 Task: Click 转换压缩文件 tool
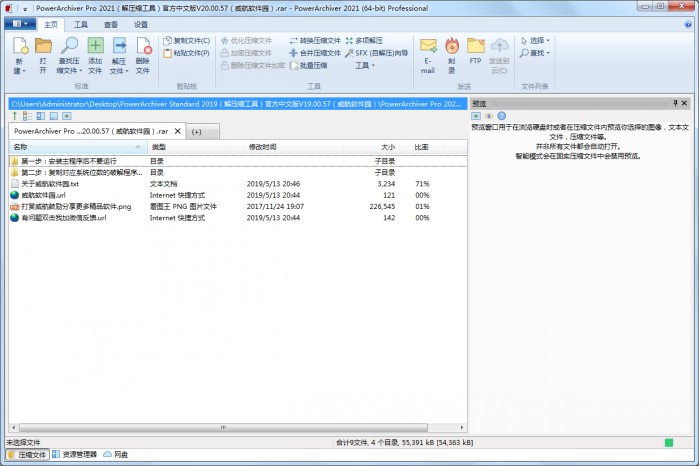pos(315,41)
